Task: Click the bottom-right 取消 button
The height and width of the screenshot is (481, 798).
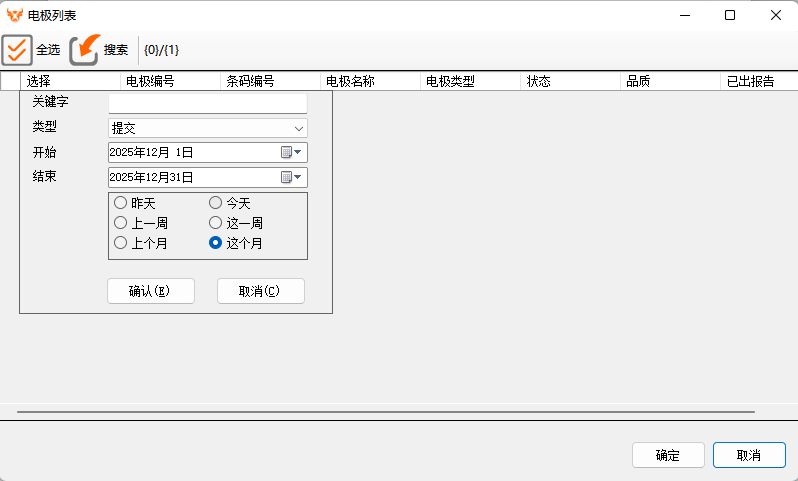Action: click(x=749, y=455)
